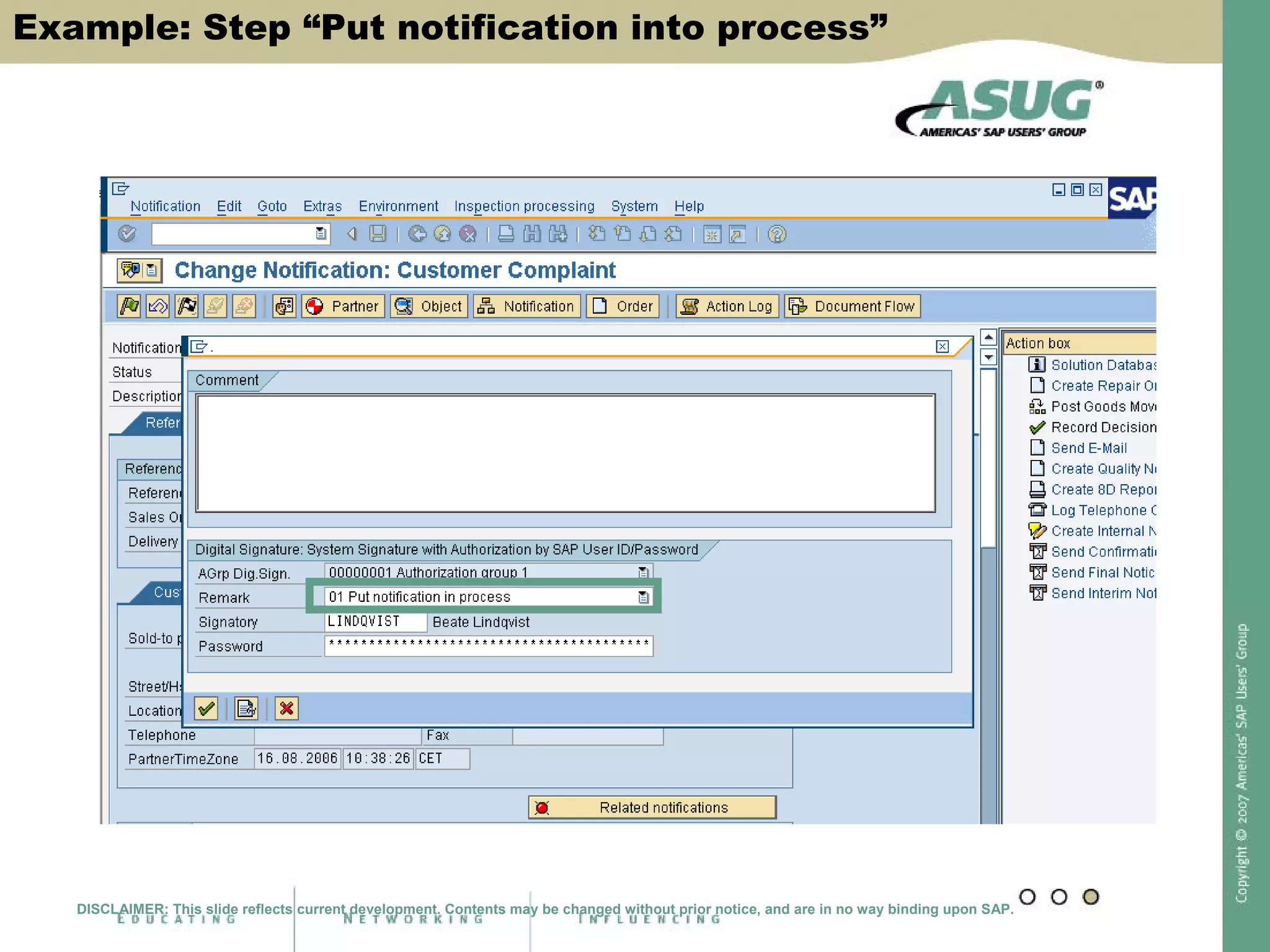Open the Document Flow
The height and width of the screenshot is (952, 1270).
tap(852, 306)
